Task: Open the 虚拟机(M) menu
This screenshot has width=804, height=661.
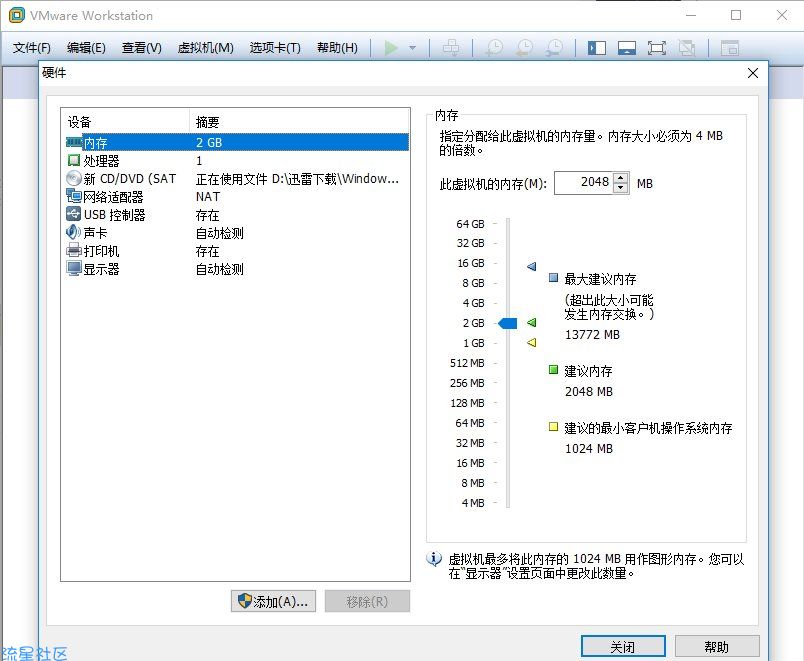Action: (206, 48)
